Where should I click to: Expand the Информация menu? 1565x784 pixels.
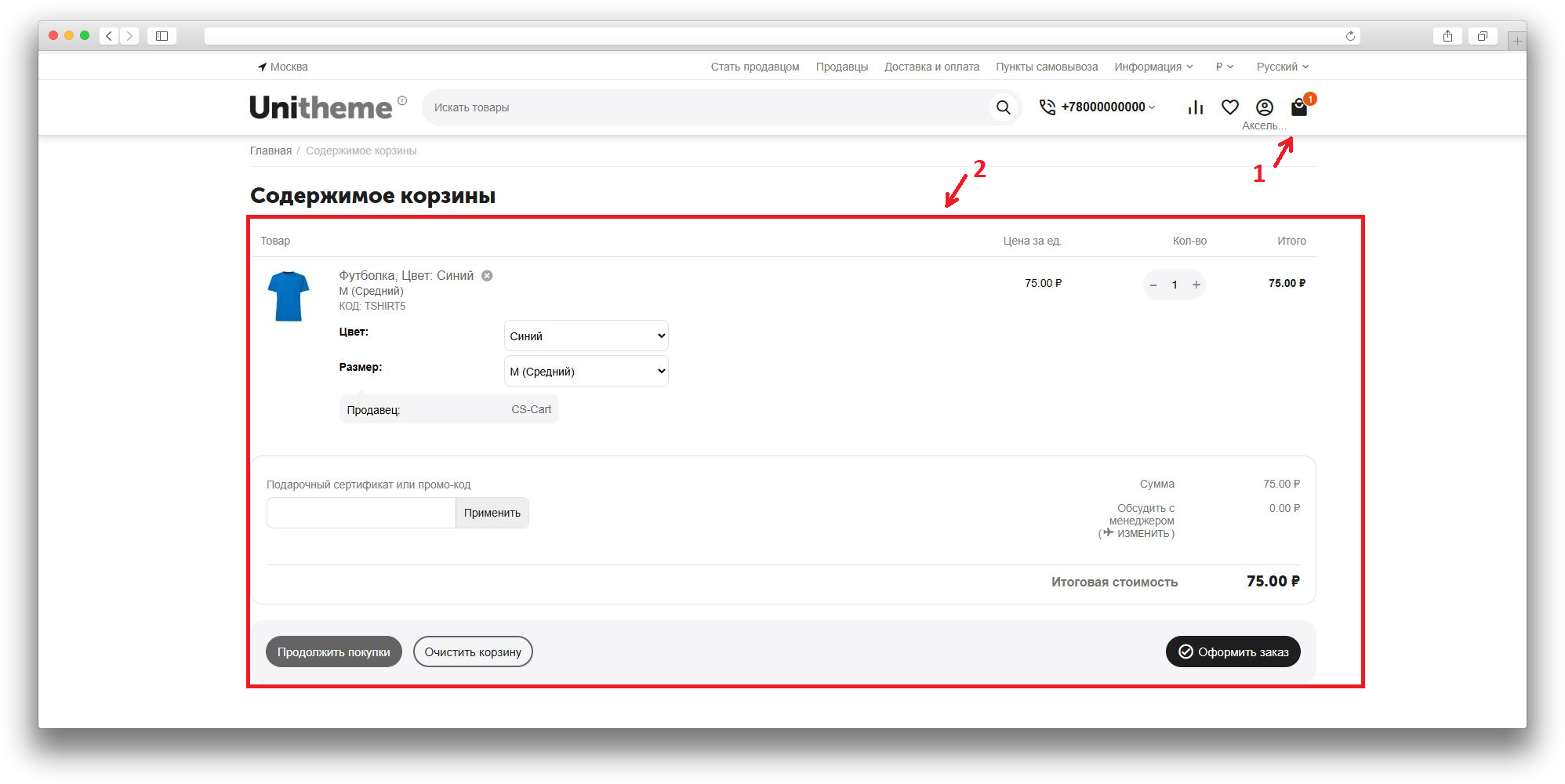pyautogui.click(x=1153, y=67)
